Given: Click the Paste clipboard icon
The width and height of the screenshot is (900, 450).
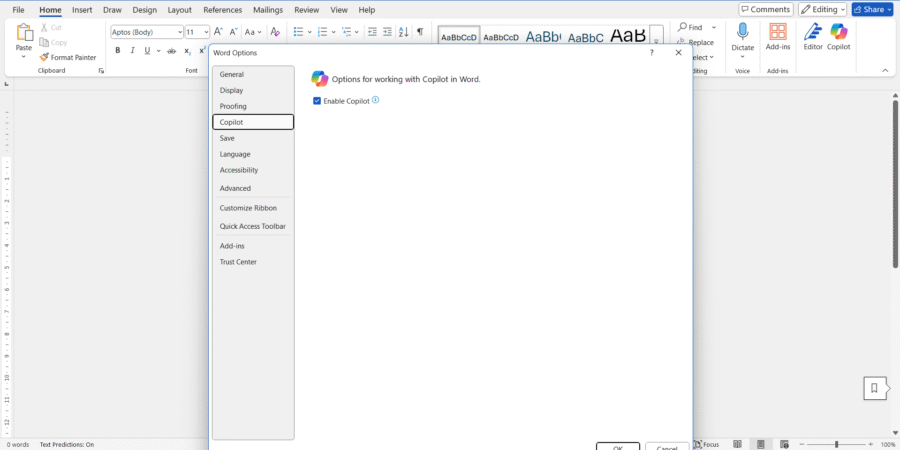Looking at the screenshot, I should point(24,32).
